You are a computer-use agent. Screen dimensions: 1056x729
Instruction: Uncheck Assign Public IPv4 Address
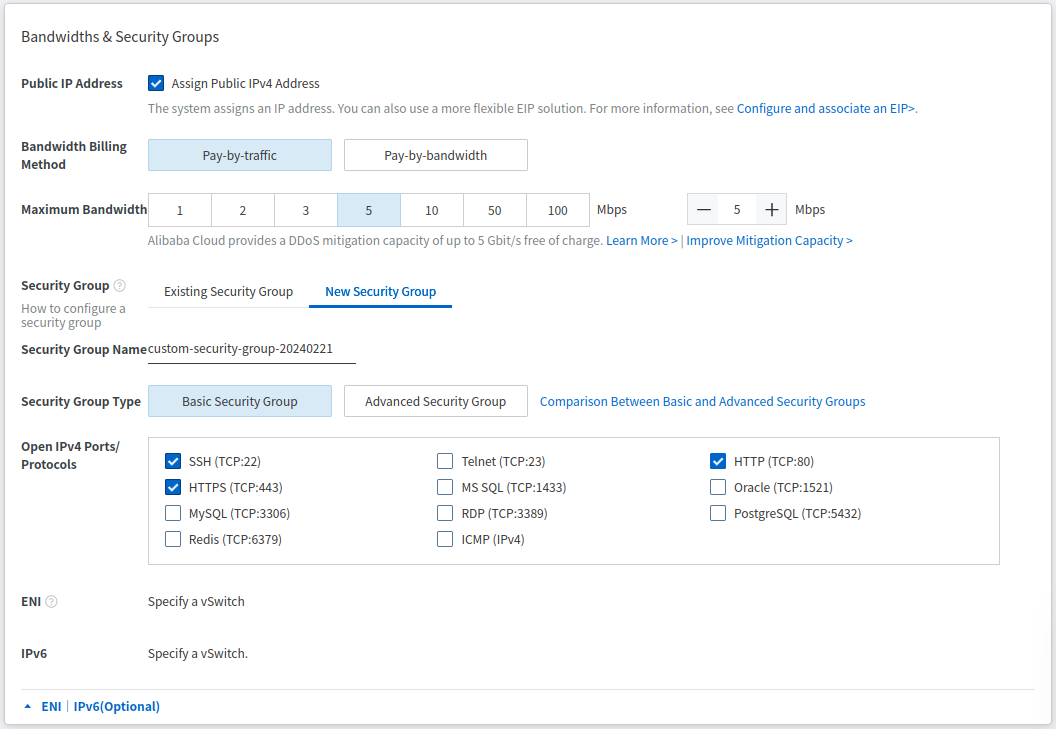point(156,83)
